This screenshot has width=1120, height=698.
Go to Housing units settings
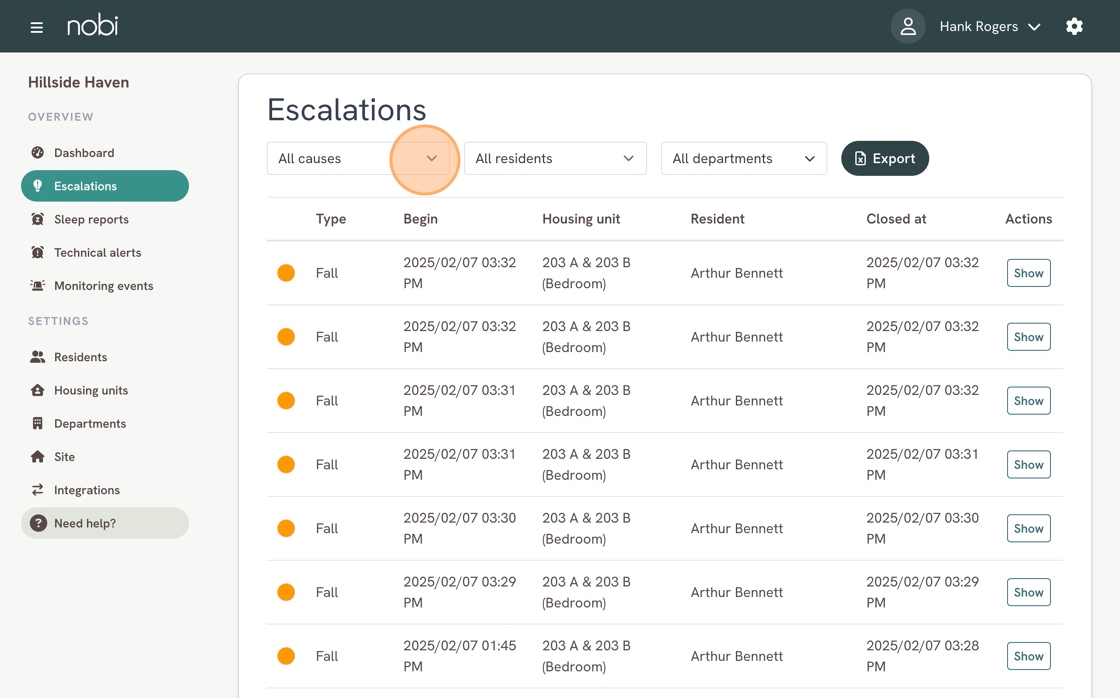[x=105, y=390]
